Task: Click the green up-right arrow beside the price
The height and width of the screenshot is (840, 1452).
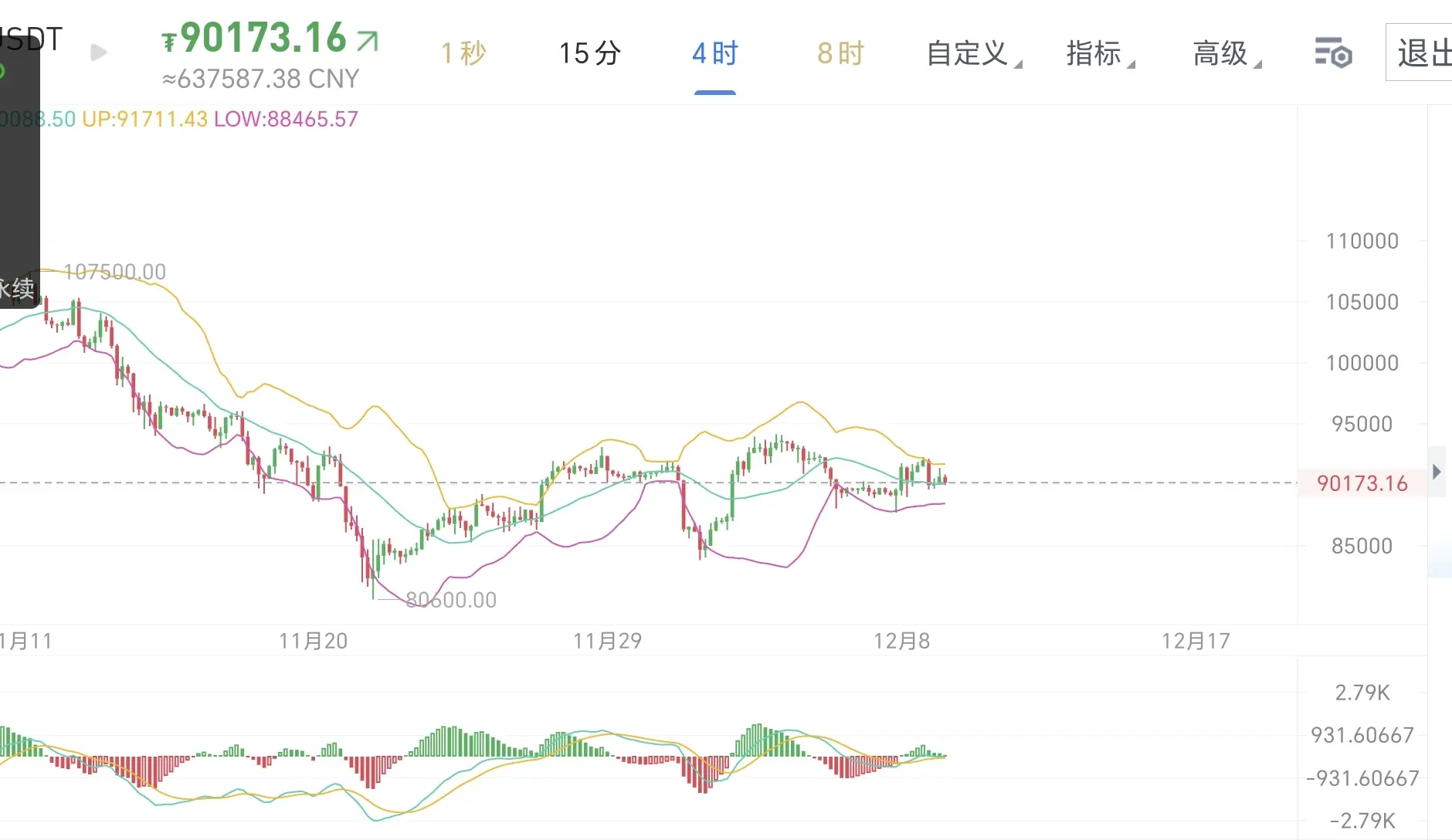Action: click(x=368, y=40)
